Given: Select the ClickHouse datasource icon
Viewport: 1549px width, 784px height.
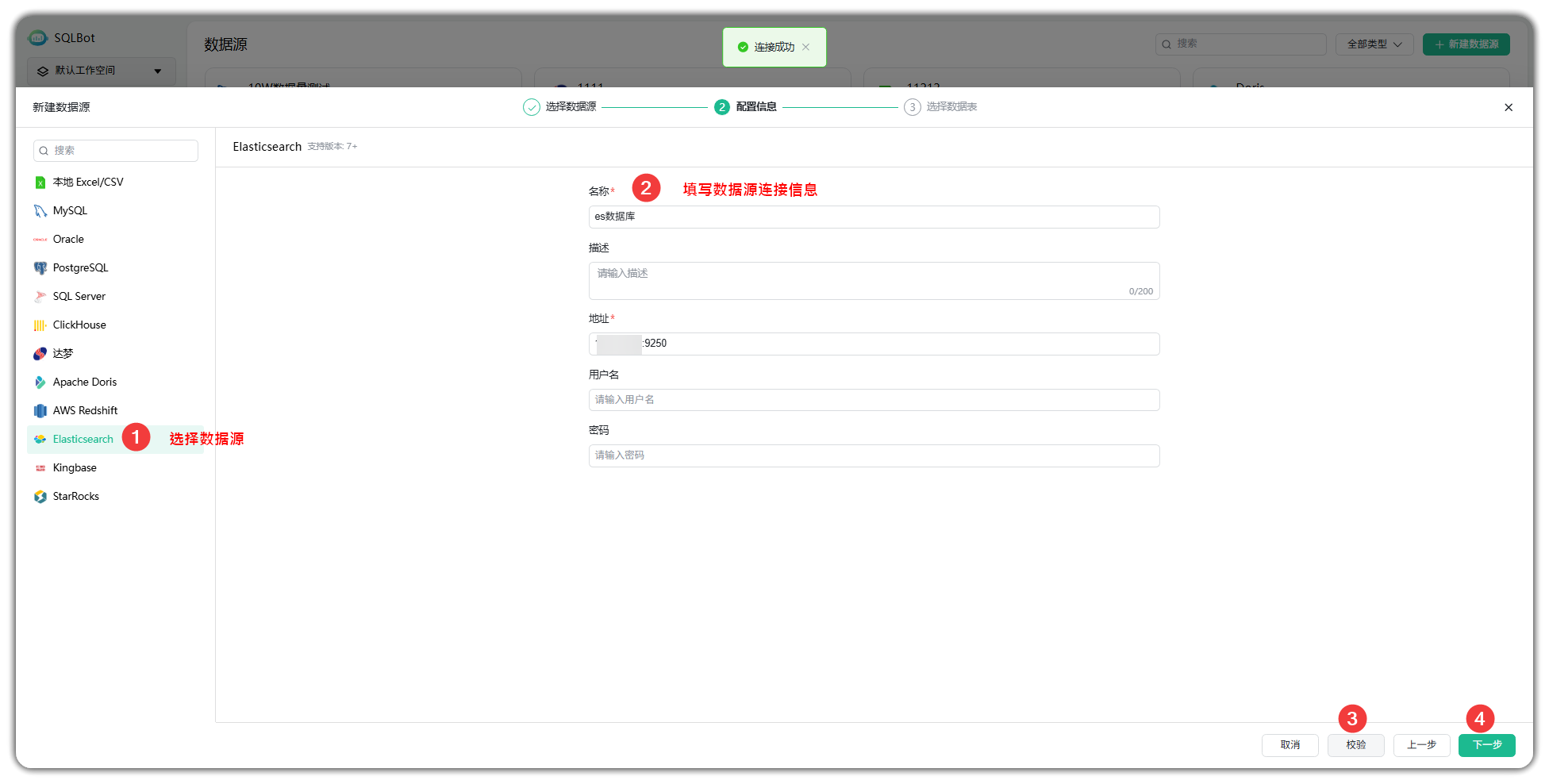Looking at the screenshot, I should point(40,325).
